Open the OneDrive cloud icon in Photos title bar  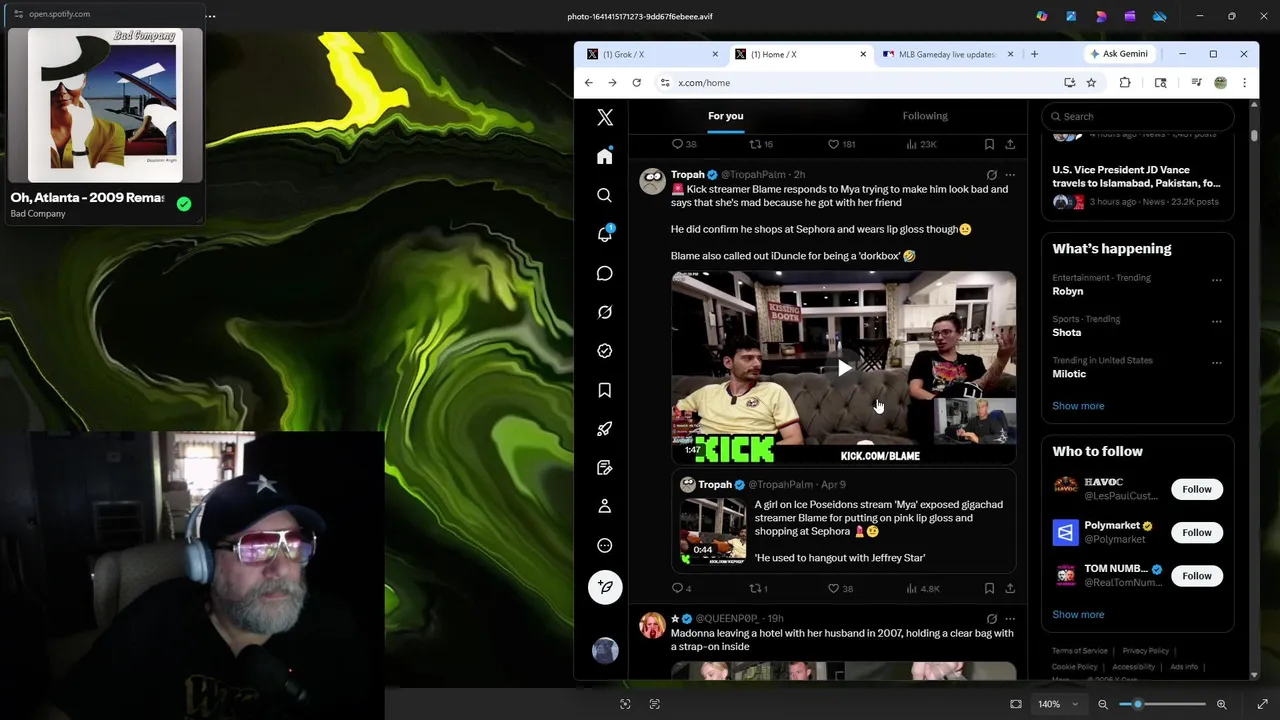[x=1160, y=16]
